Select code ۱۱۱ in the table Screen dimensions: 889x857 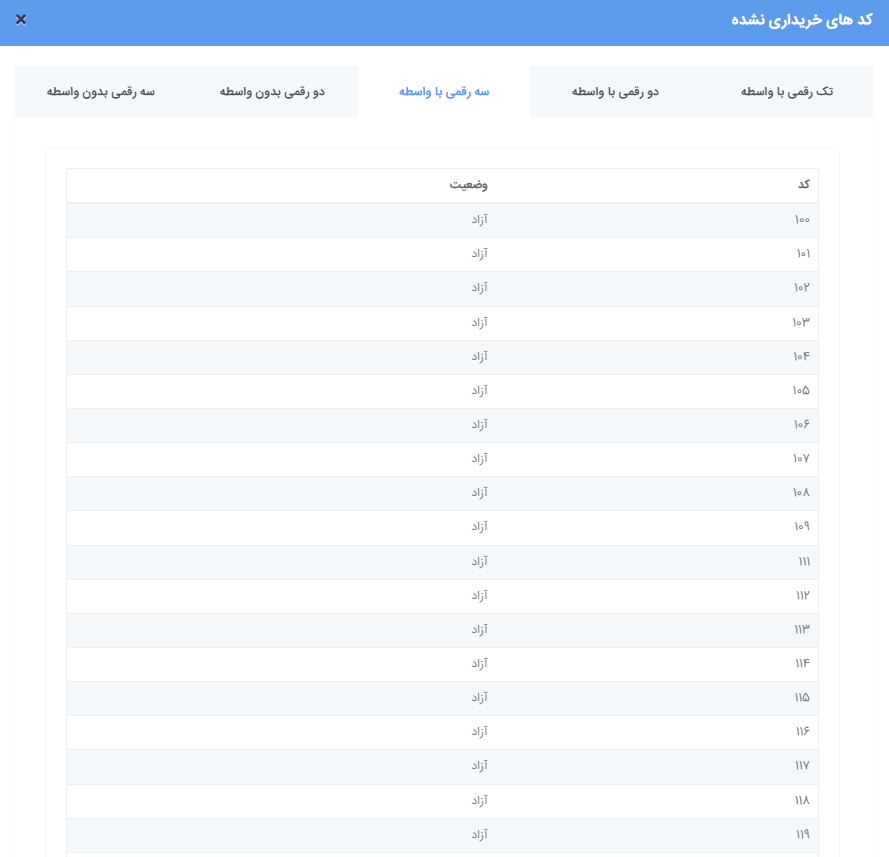(x=804, y=562)
